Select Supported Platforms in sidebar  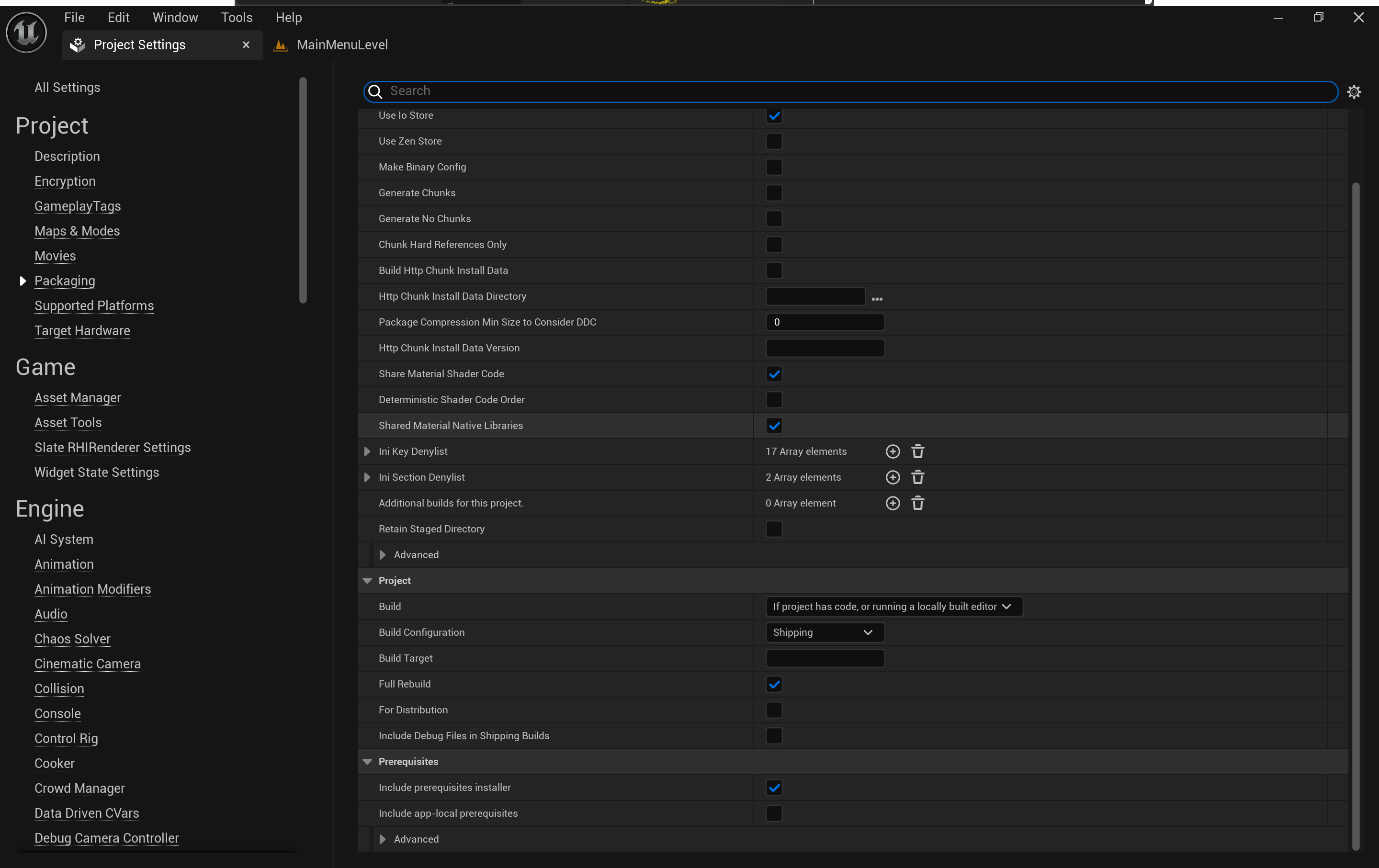(x=94, y=306)
